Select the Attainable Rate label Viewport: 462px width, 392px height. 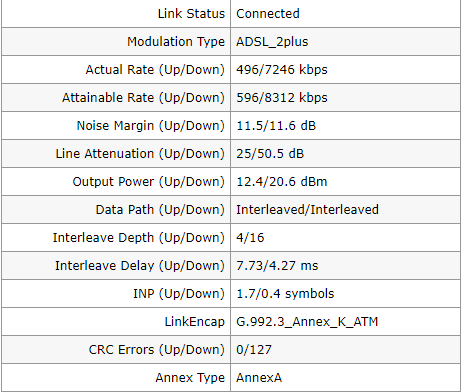click(143, 98)
